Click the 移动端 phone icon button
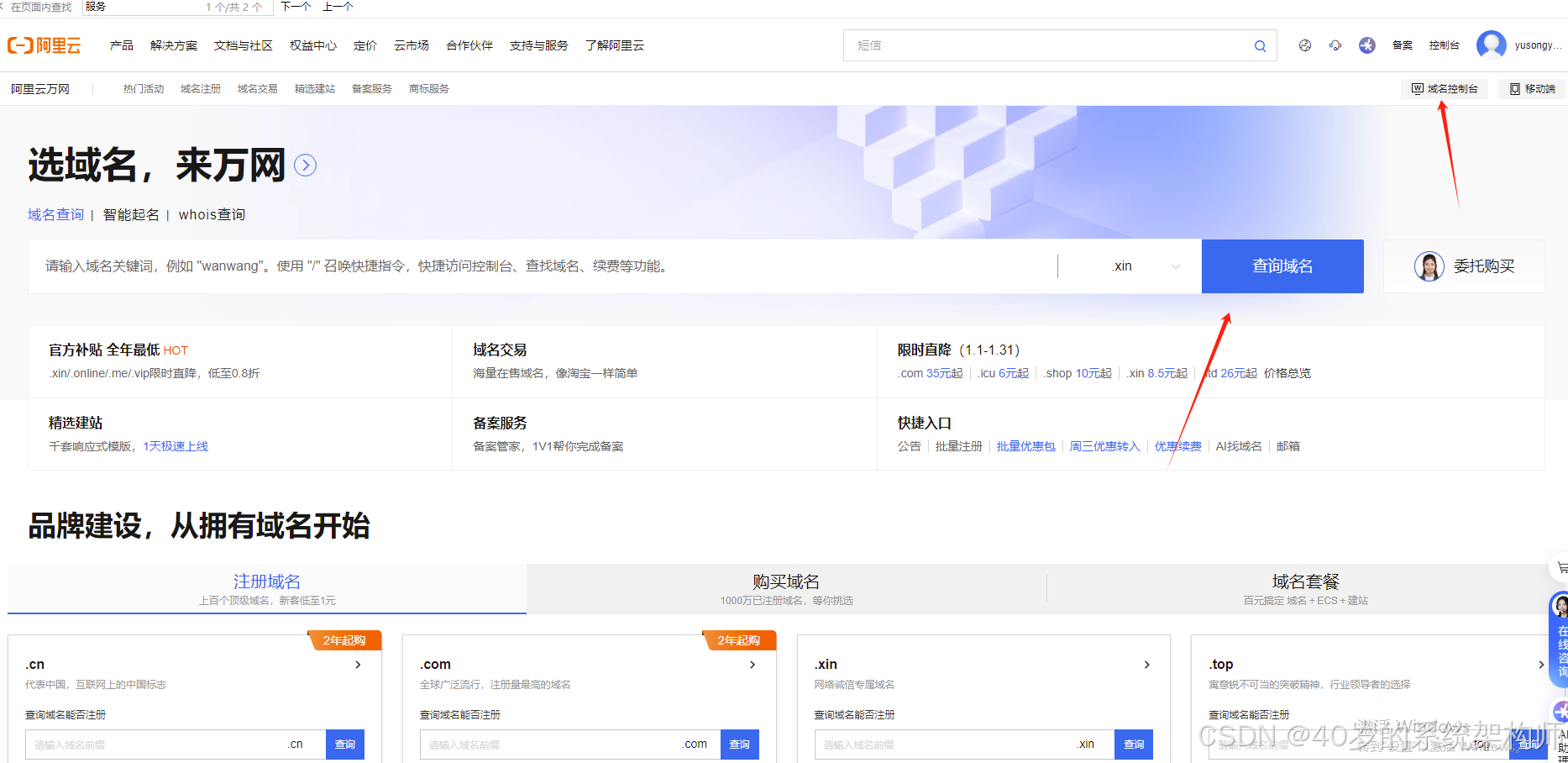Viewport: 1568px width, 763px height. pyautogui.click(x=1513, y=88)
